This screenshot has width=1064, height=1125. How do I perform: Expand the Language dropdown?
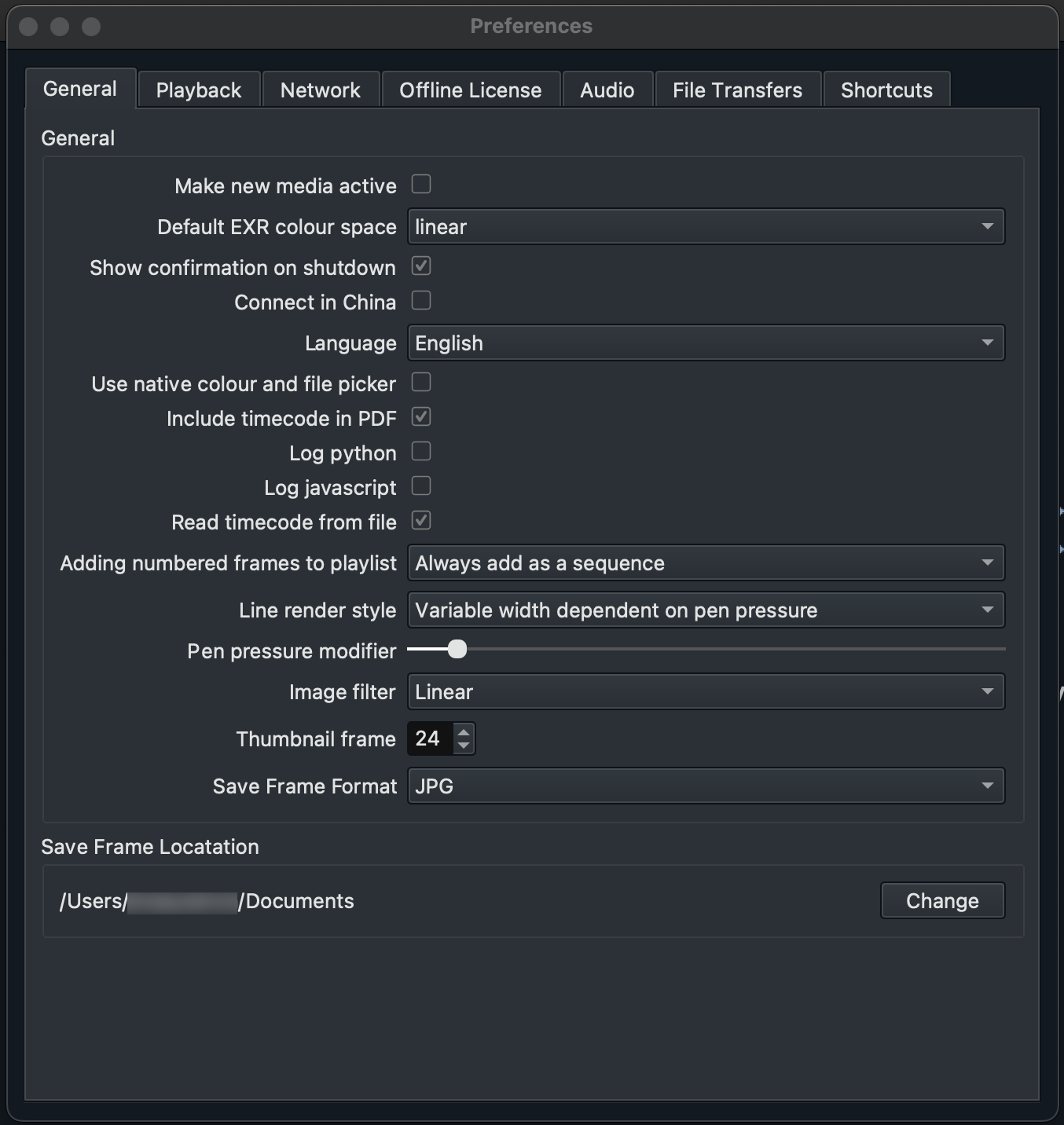(705, 343)
